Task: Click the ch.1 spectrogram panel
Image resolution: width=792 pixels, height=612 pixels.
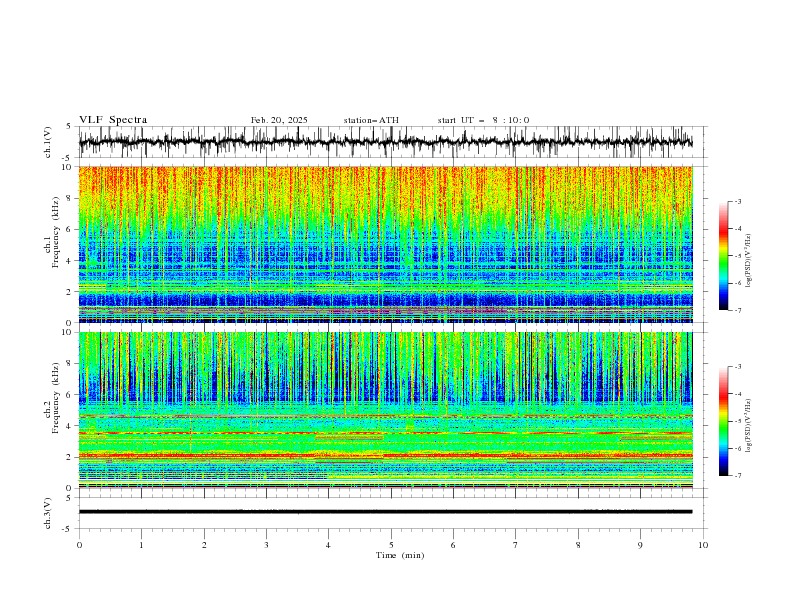Action: pyautogui.click(x=385, y=244)
